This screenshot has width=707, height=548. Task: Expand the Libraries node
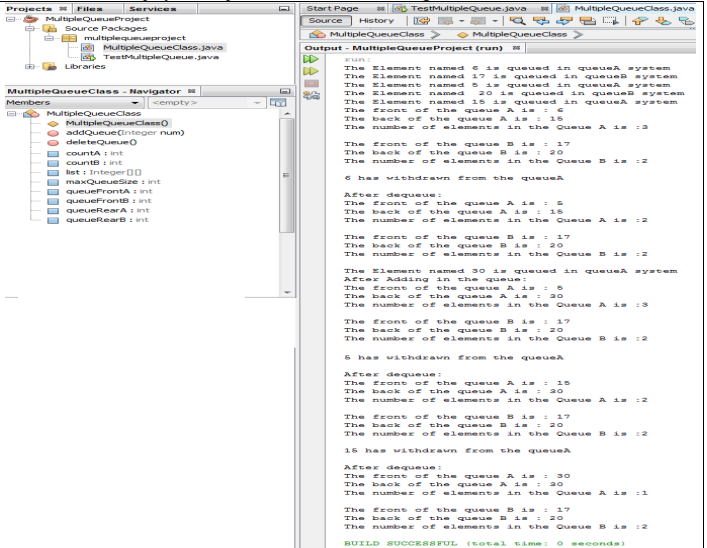tap(30, 67)
